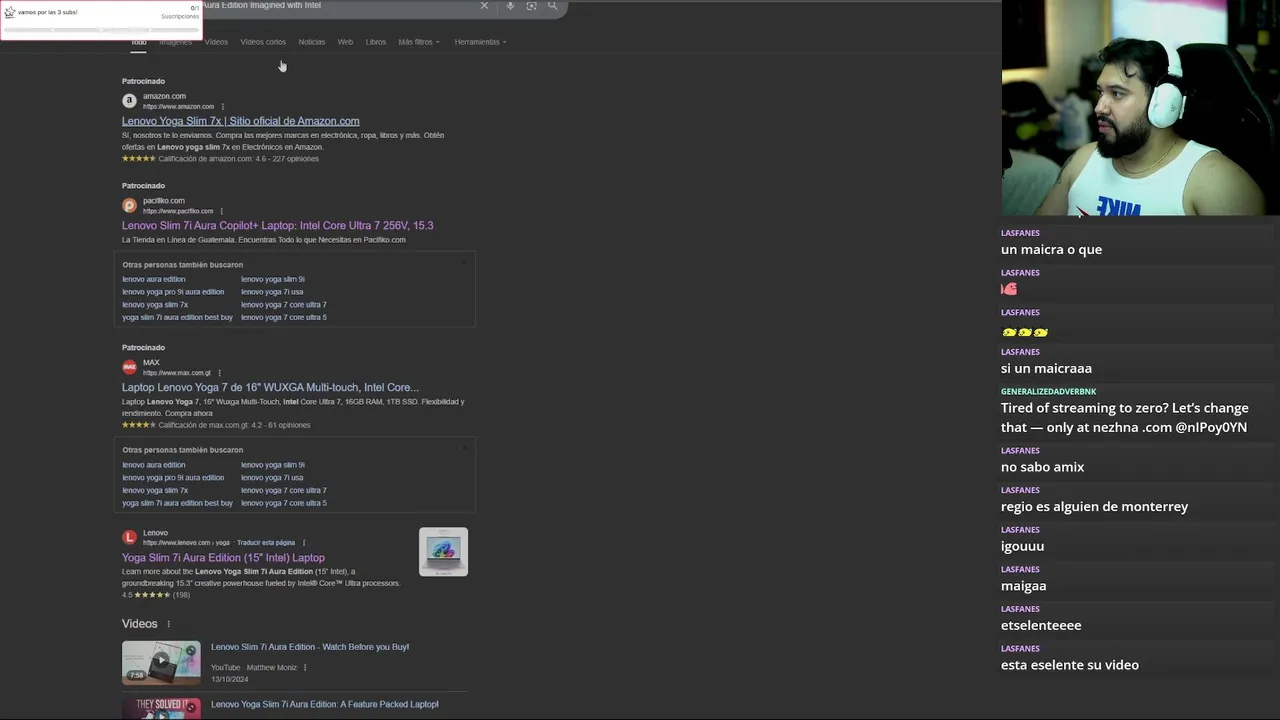Image resolution: width=1280 pixels, height=720 pixels.
Task: Open A Feature Packed Laptop video link
Action: point(325,704)
